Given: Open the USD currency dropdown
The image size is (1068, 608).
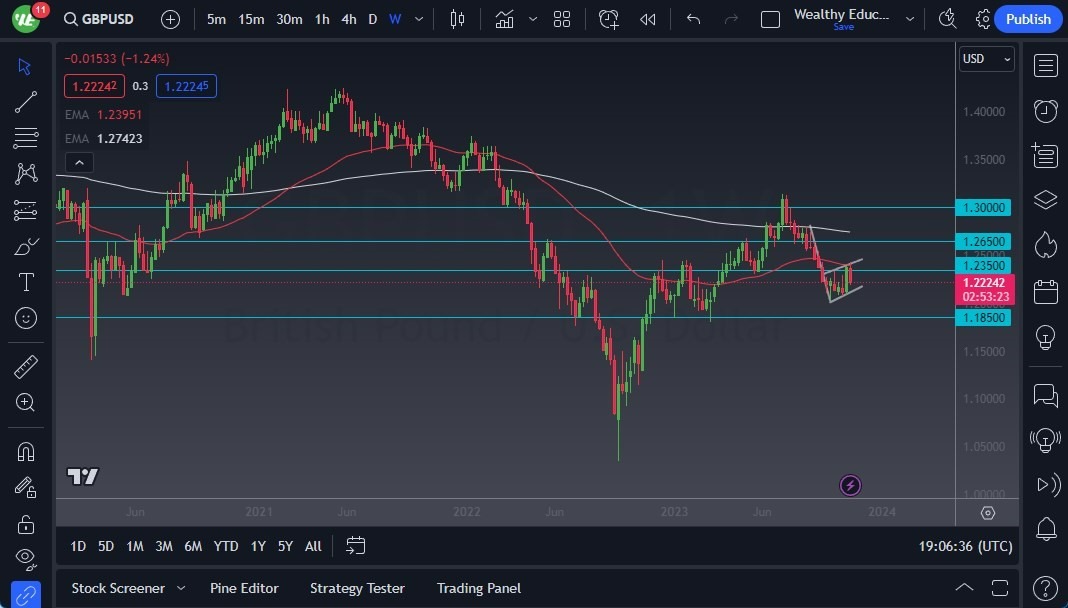Looking at the screenshot, I should point(986,59).
